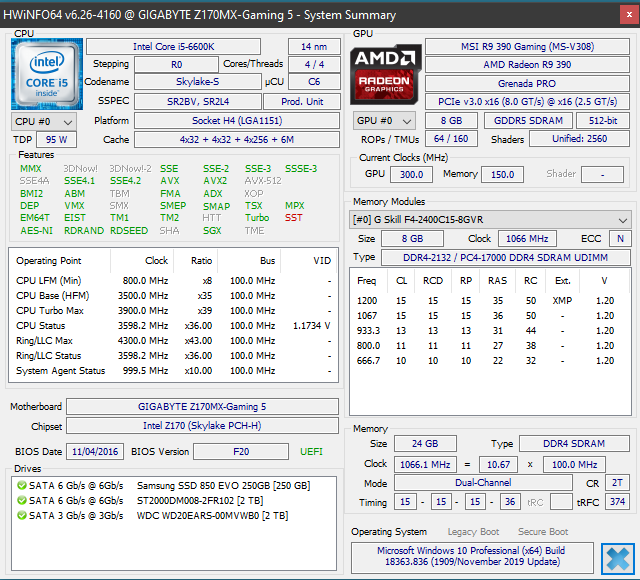
Task: Select the MSI R9 390 Gaming field
Action: point(528,47)
